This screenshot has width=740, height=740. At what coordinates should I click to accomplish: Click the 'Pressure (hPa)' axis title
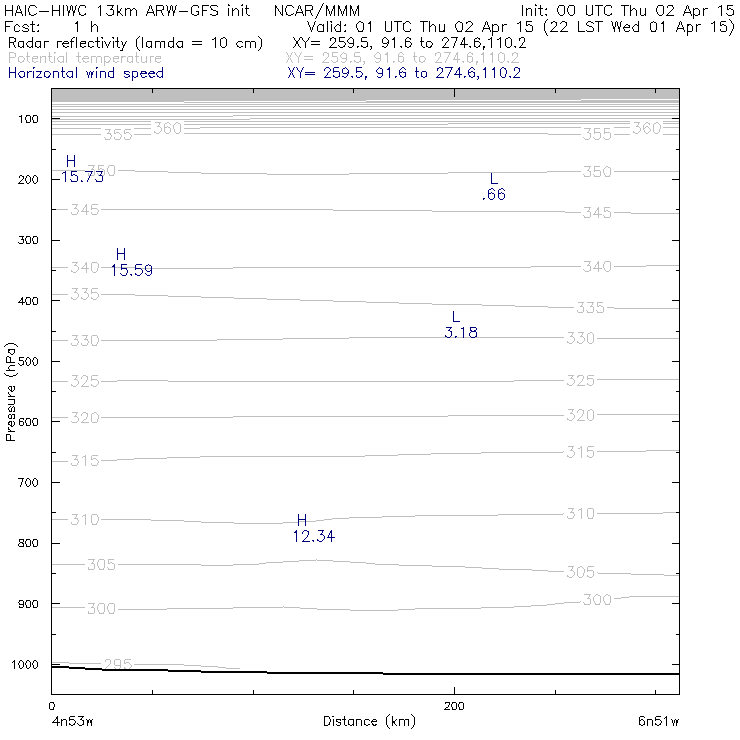point(10,392)
